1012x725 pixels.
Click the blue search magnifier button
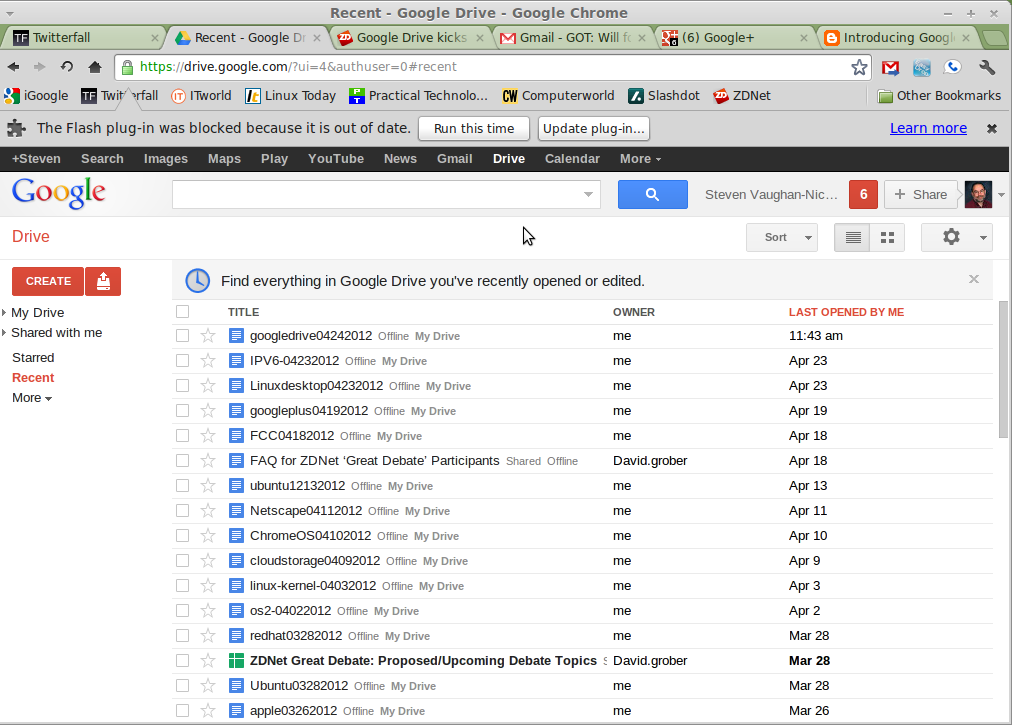click(x=652, y=195)
